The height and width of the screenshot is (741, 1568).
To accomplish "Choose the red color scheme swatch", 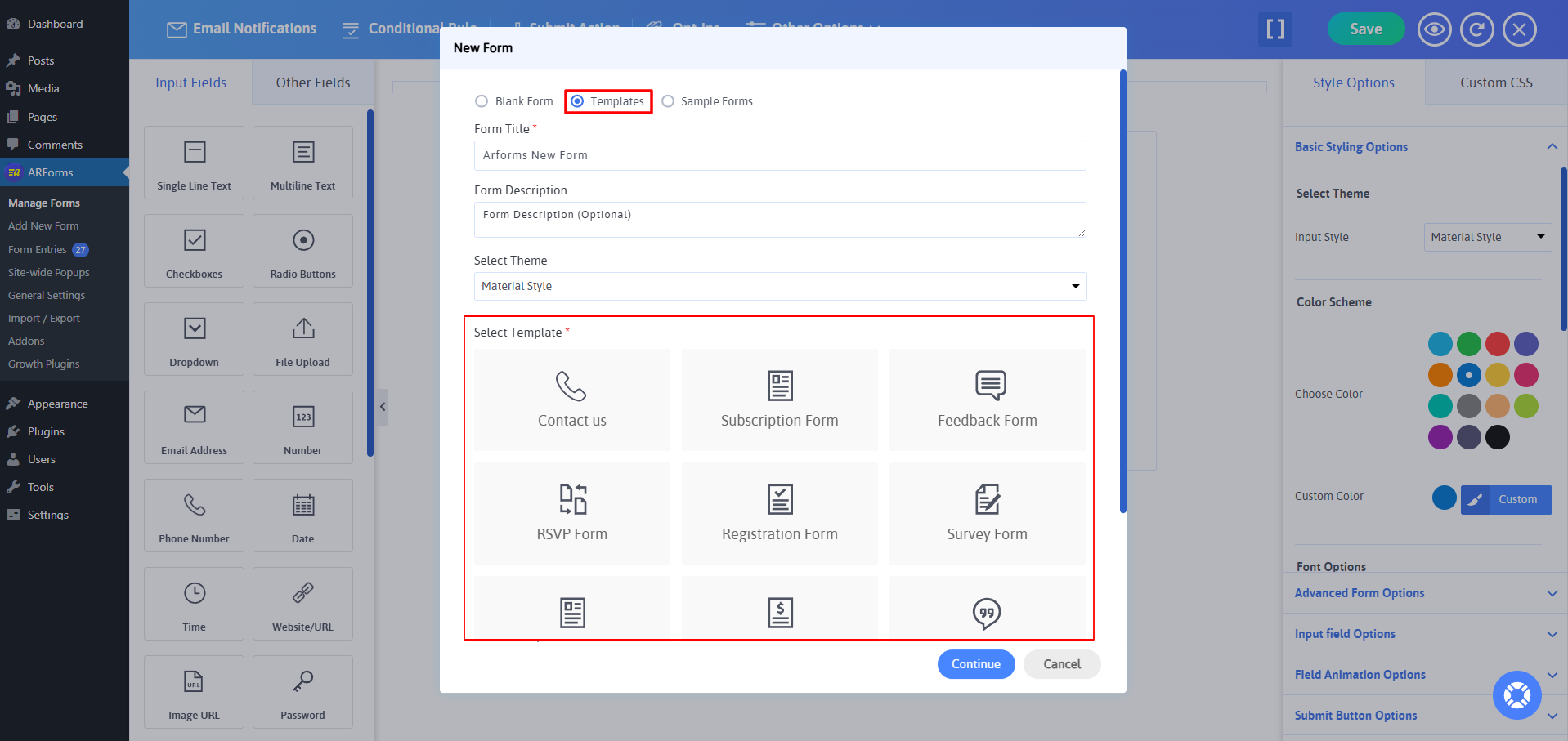I will pyautogui.click(x=1497, y=344).
